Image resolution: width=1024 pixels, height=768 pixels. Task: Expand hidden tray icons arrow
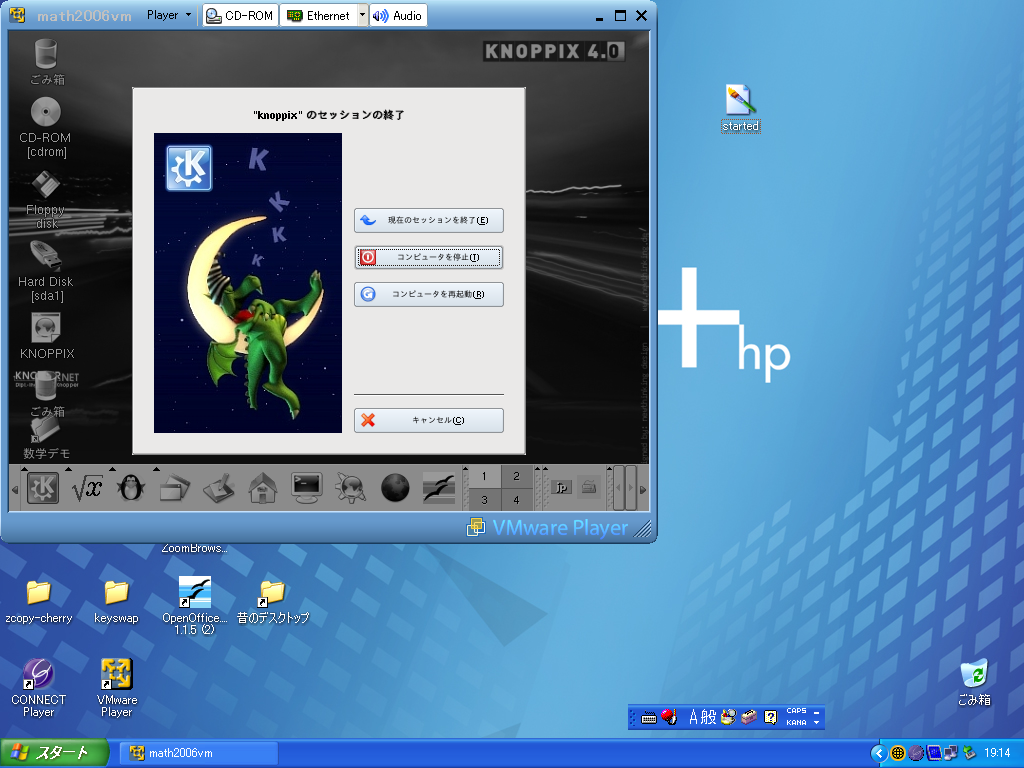879,753
